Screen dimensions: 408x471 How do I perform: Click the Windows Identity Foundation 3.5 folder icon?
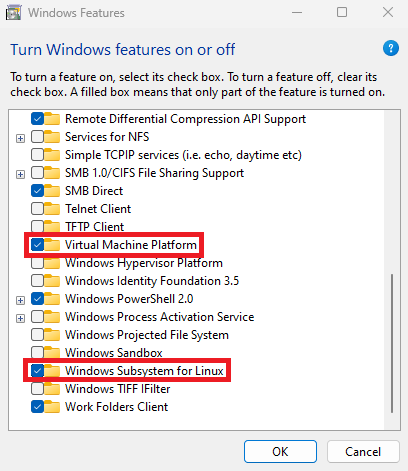point(52,281)
